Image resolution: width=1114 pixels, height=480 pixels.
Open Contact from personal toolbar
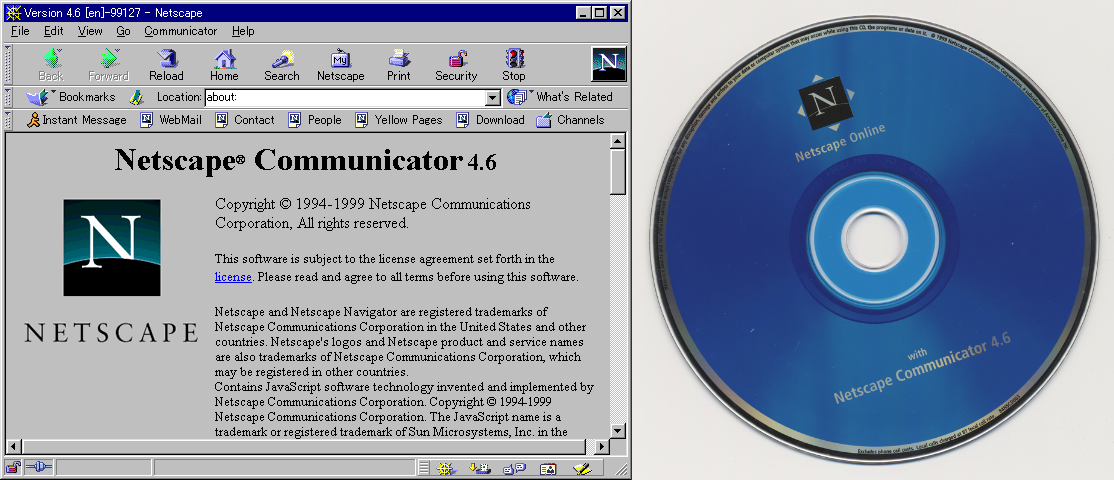[x=244, y=120]
